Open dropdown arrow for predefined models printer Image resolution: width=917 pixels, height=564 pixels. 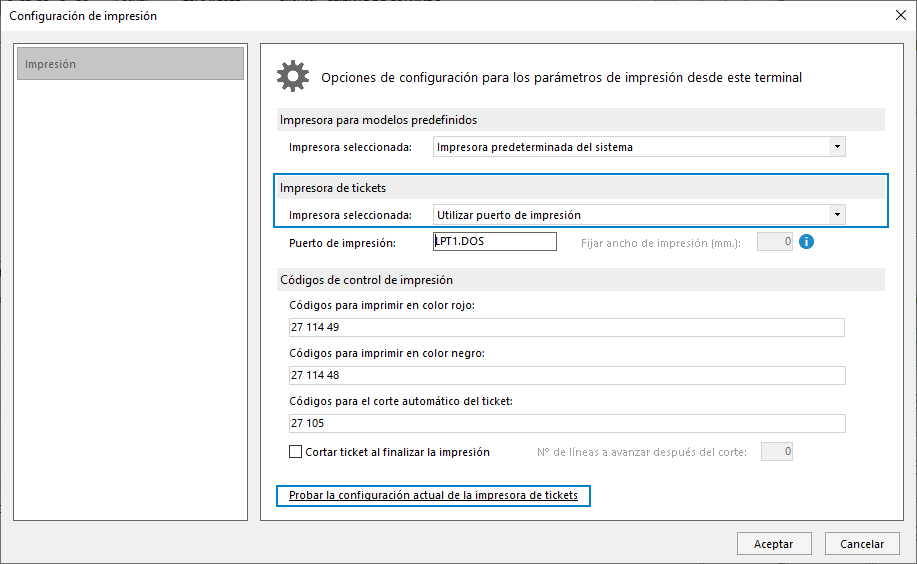837,147
